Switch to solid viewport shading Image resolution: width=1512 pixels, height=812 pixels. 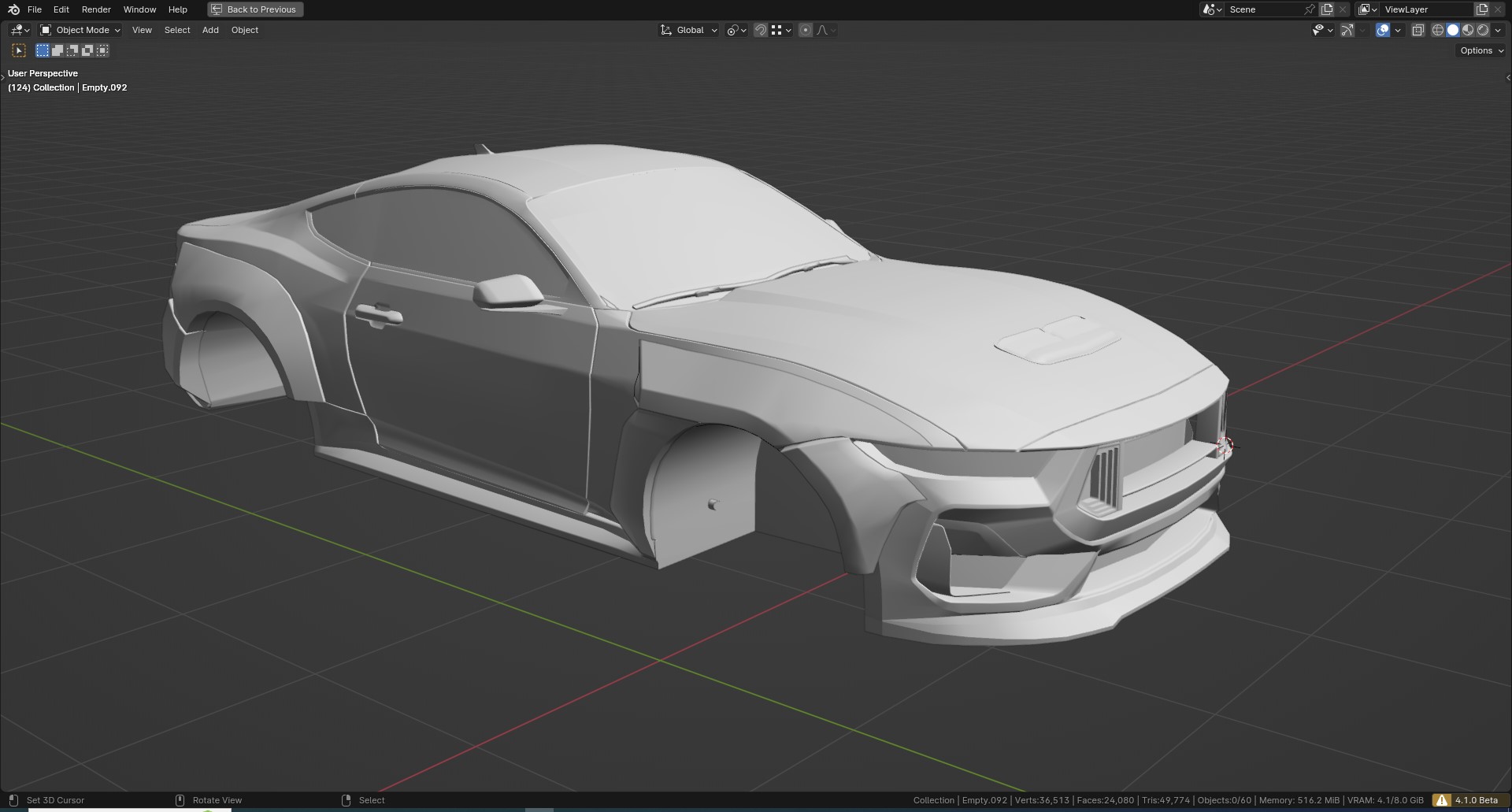(x=1453, y=30)
